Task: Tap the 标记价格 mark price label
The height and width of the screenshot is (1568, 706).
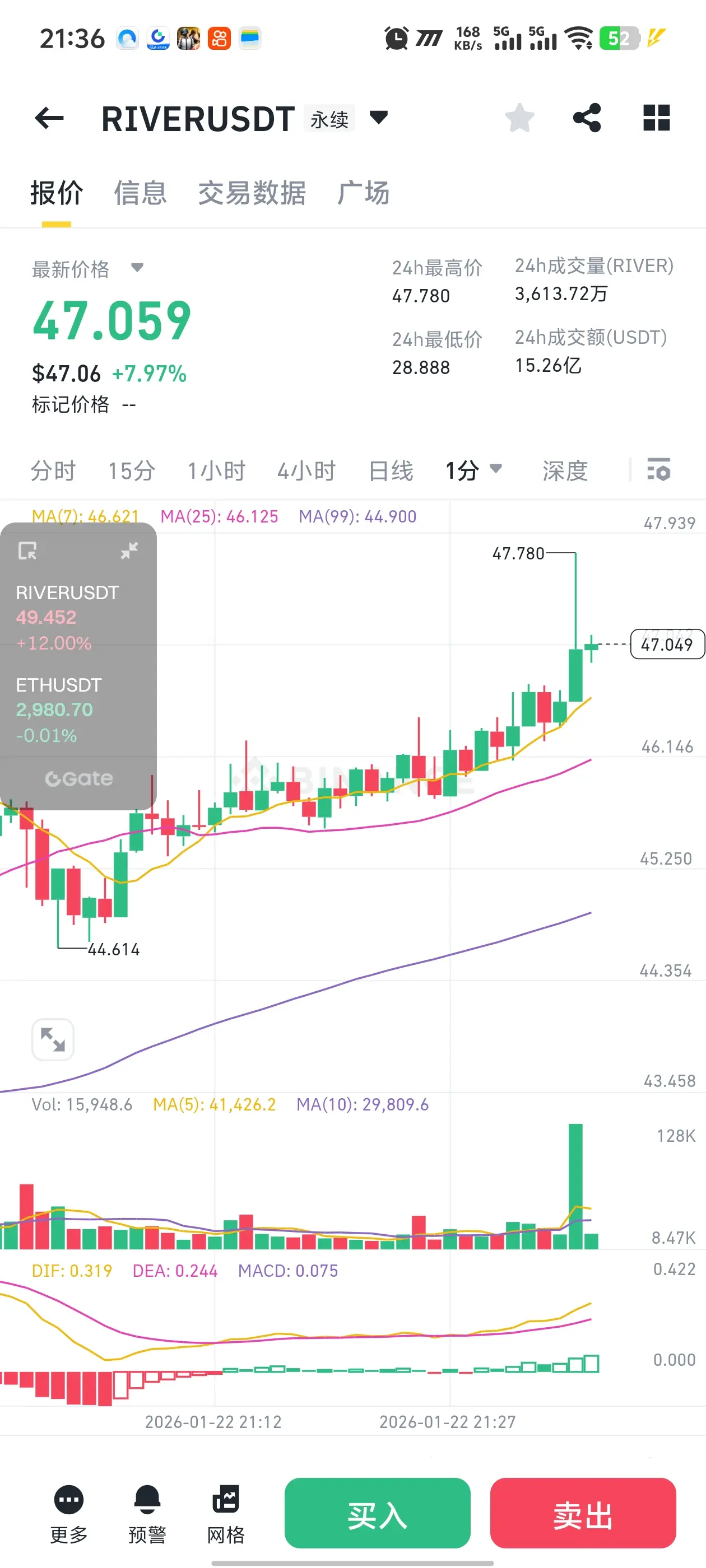Action: (x=71, y=404)
